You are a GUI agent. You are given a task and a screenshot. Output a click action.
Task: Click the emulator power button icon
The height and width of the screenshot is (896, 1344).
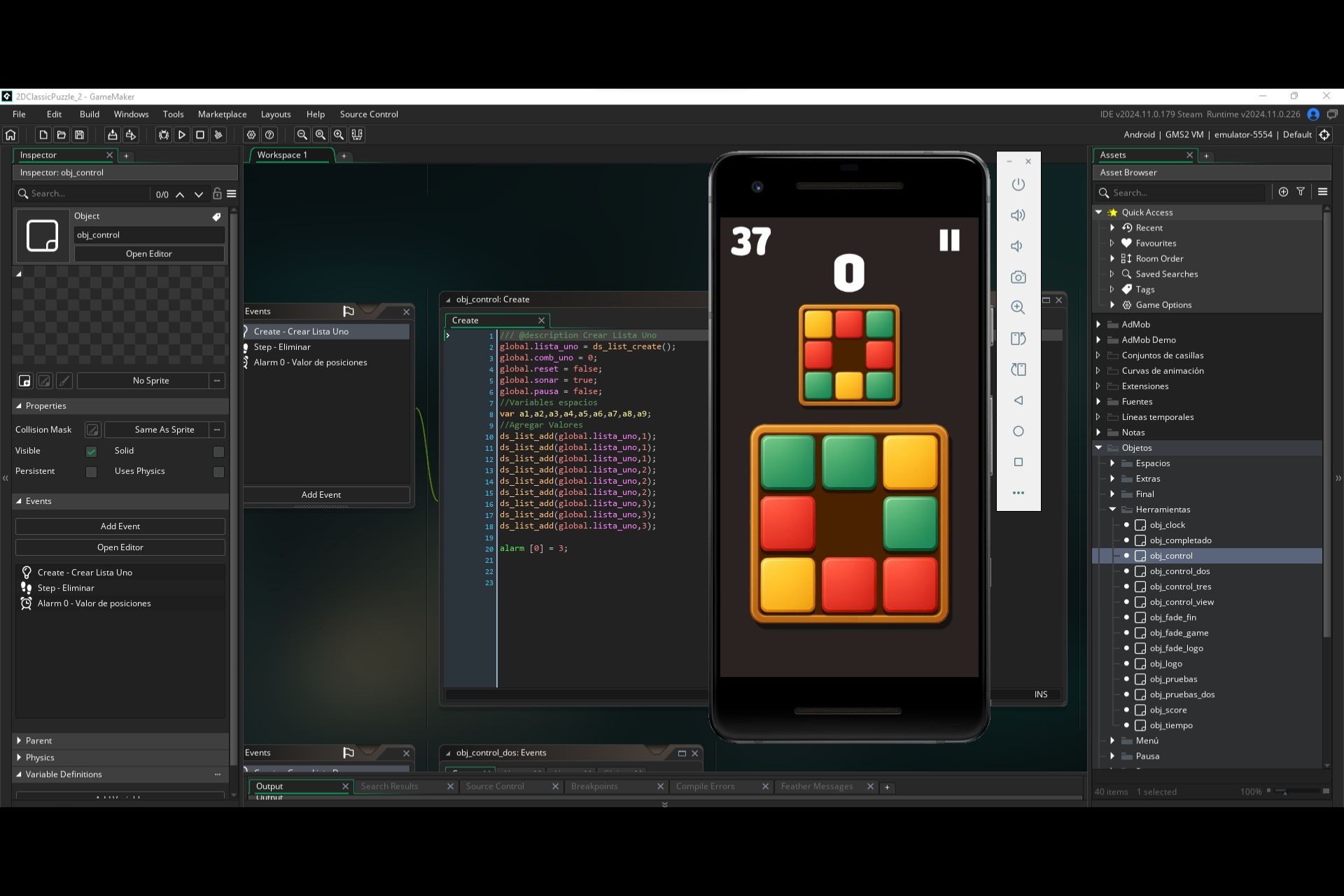point(1018,185)
